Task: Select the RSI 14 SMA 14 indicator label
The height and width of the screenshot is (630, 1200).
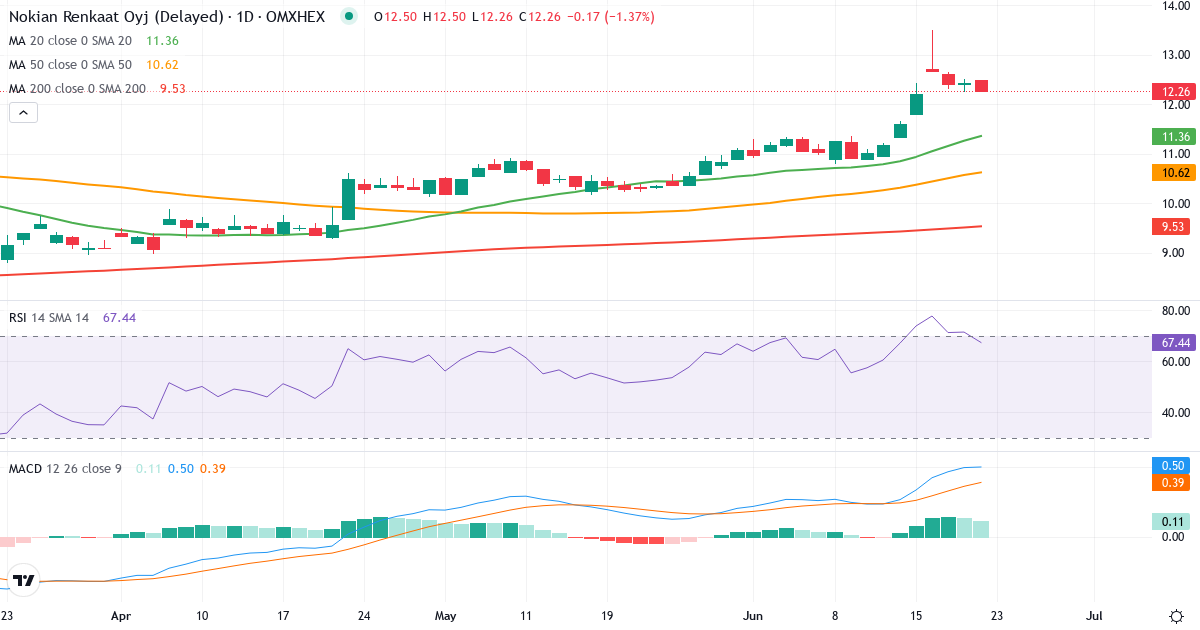Action: [x=49, y=317]
